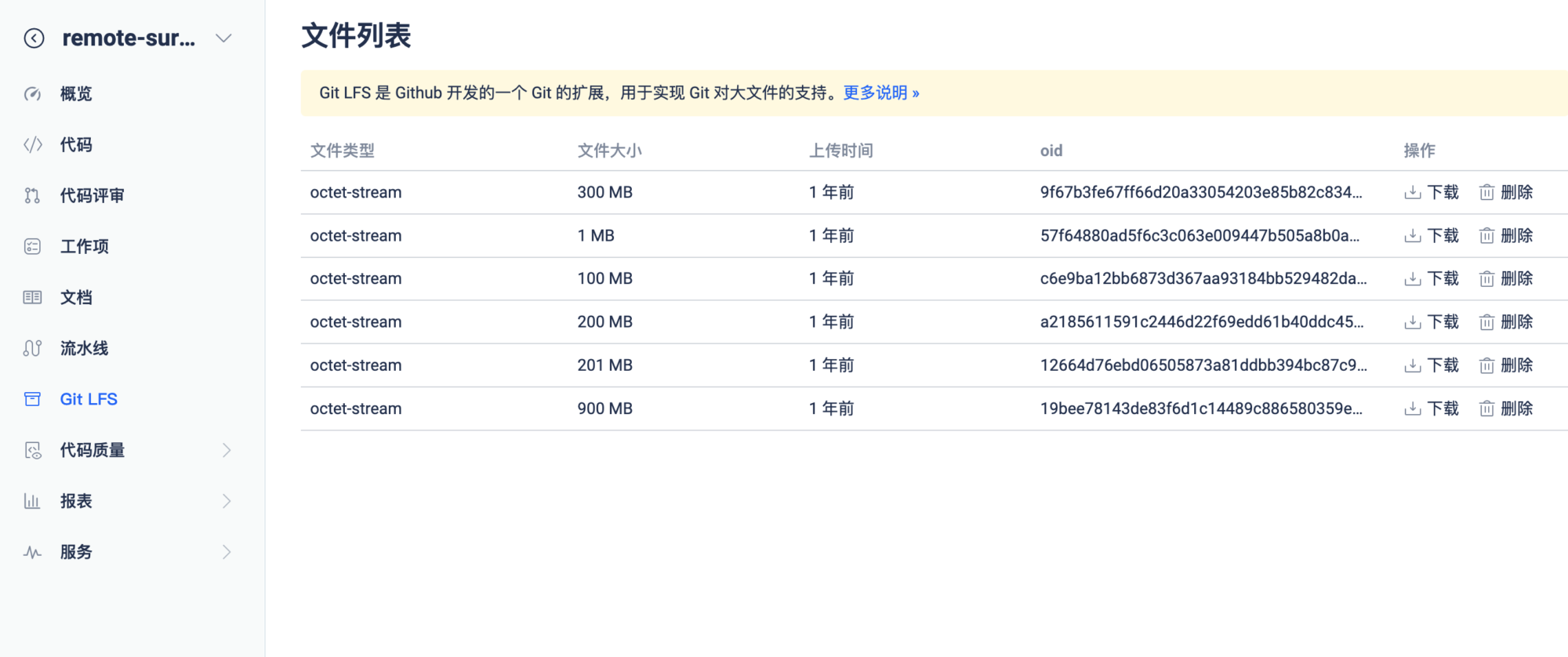Select oid starting with 57f64880ad5f6c3c

tap(1200, 236)
